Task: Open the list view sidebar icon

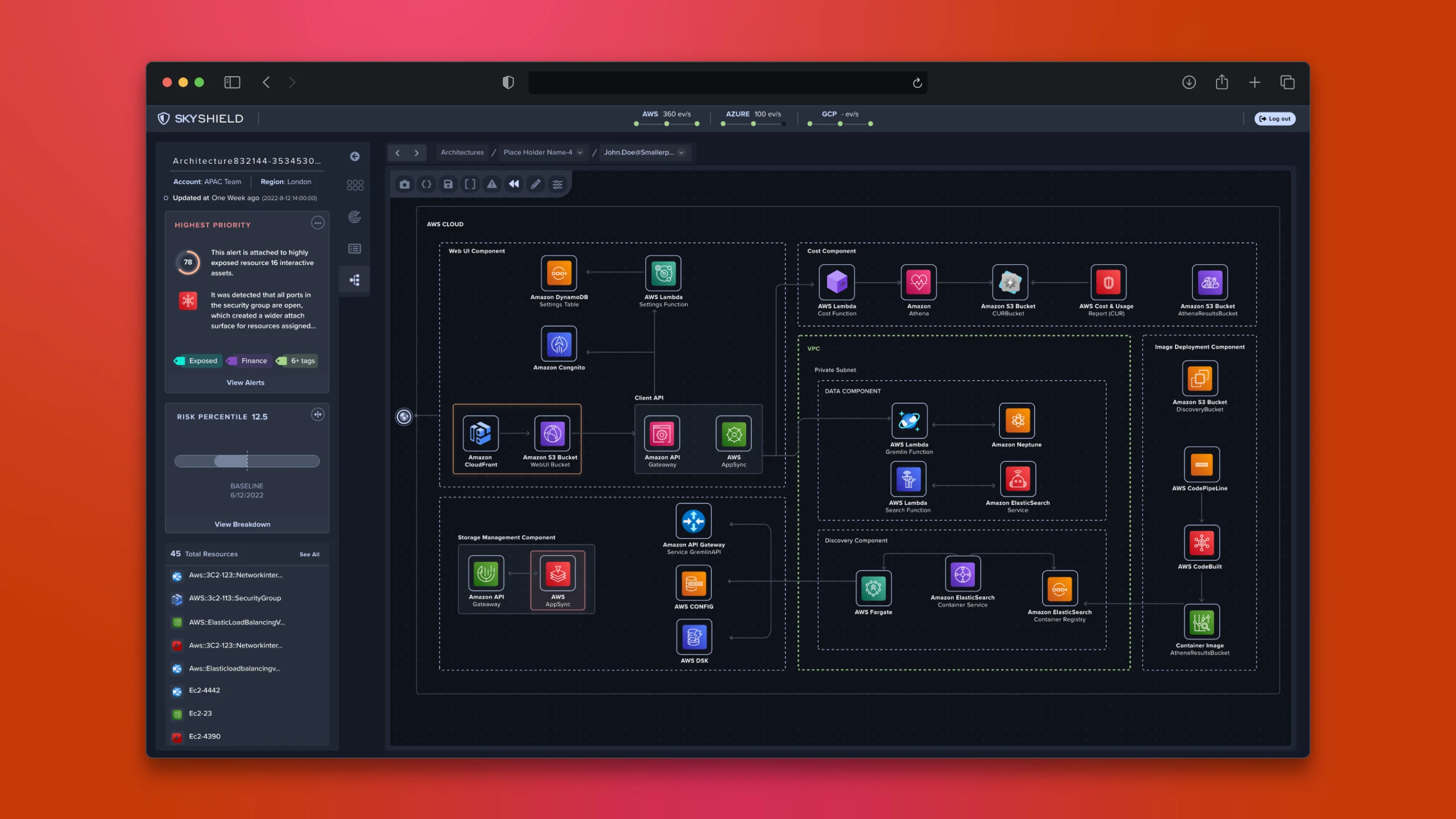Action: click(x=355, y=249)
